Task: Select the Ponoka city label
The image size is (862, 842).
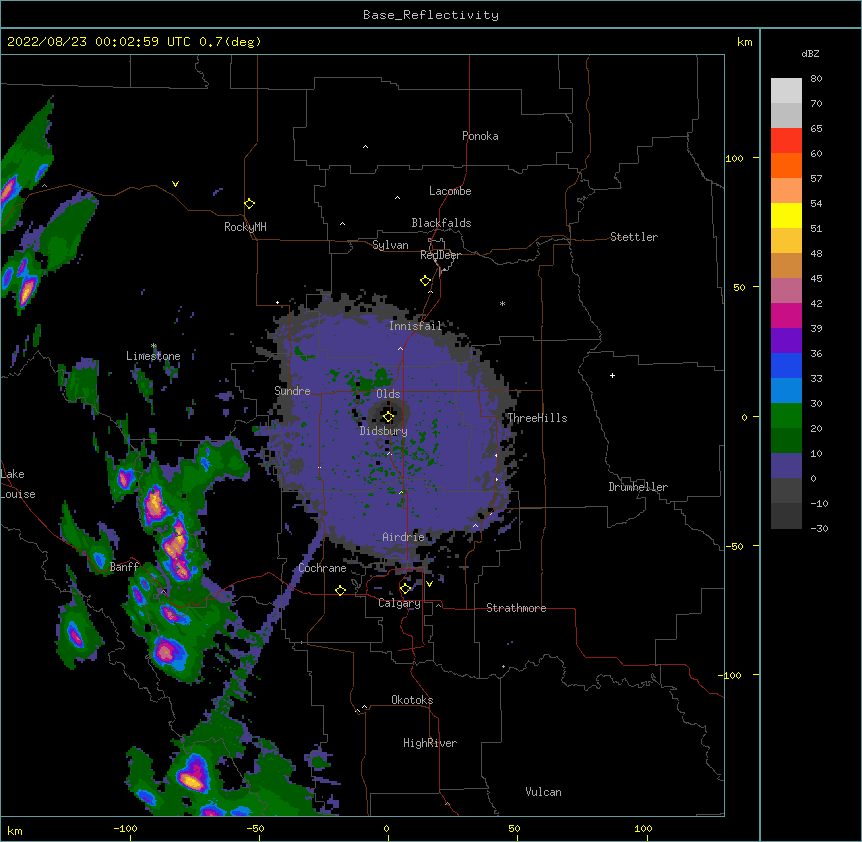Action: (480, 136)
